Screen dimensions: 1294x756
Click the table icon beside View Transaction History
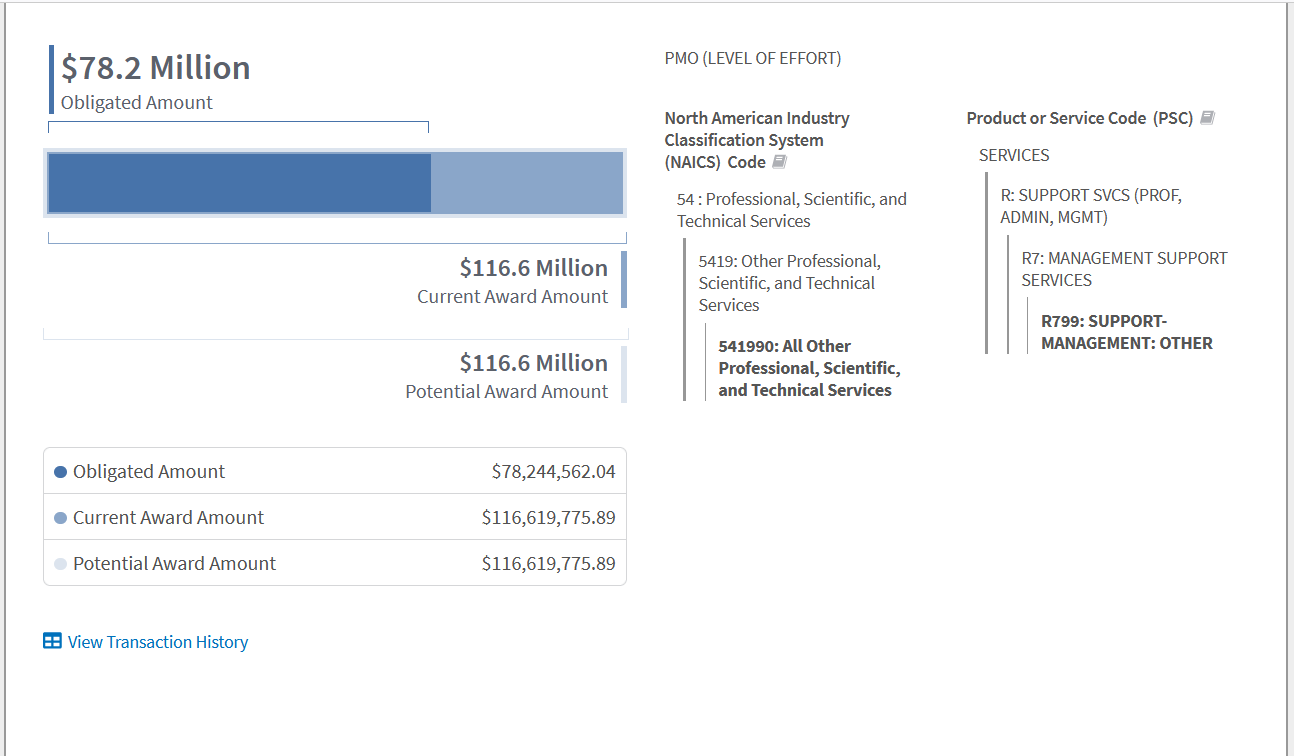52,641
